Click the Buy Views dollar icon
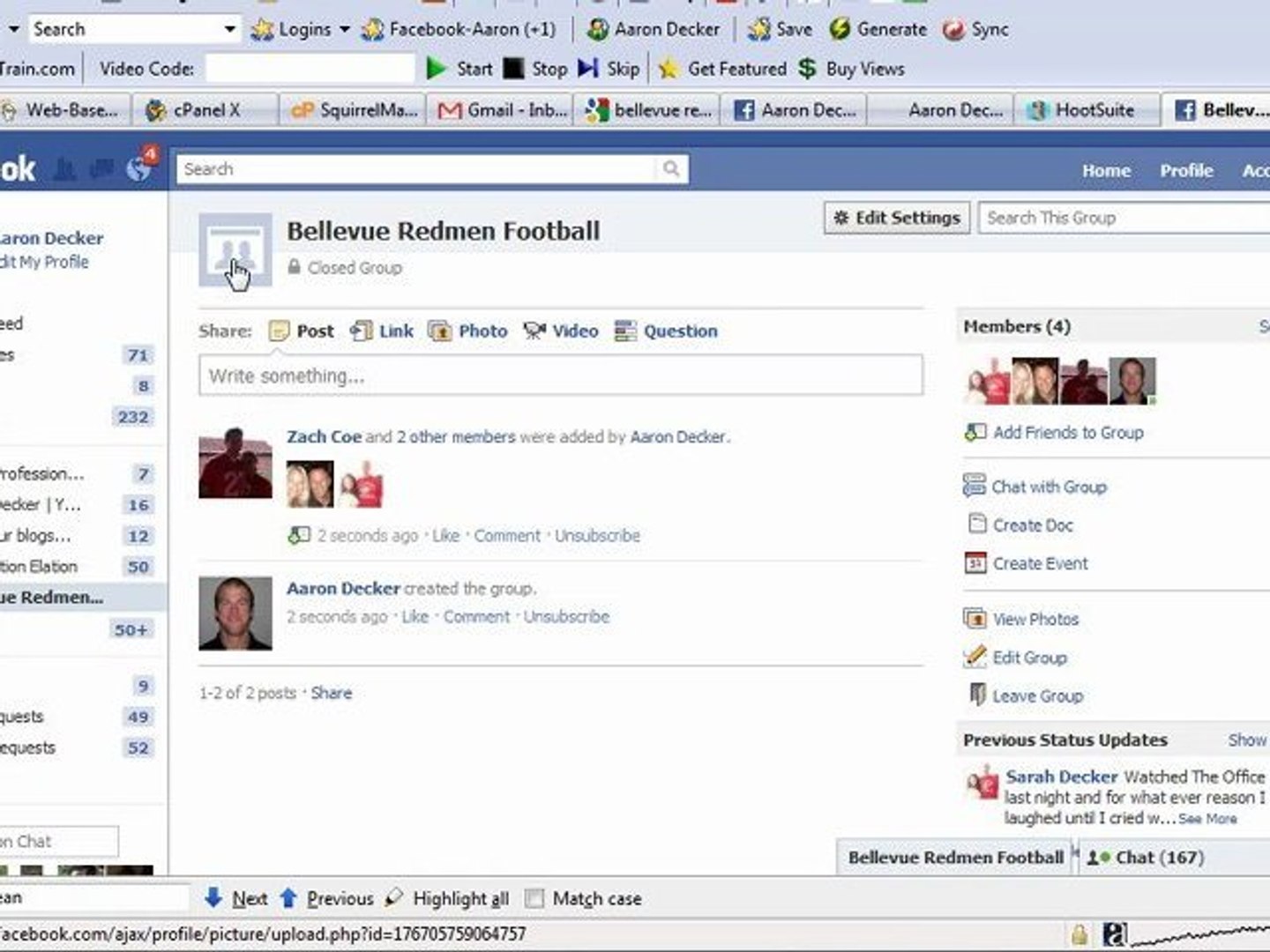The image size is (1270, 952). coord(807,68)
